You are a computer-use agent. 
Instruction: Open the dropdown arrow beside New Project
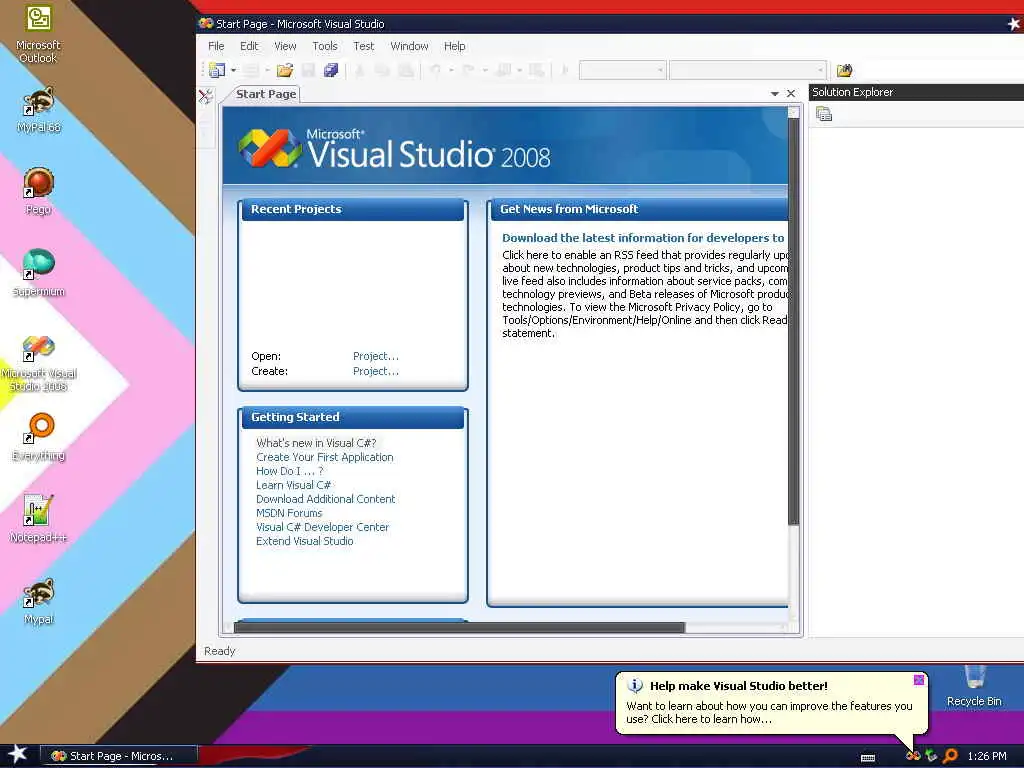tap(233, 70)
